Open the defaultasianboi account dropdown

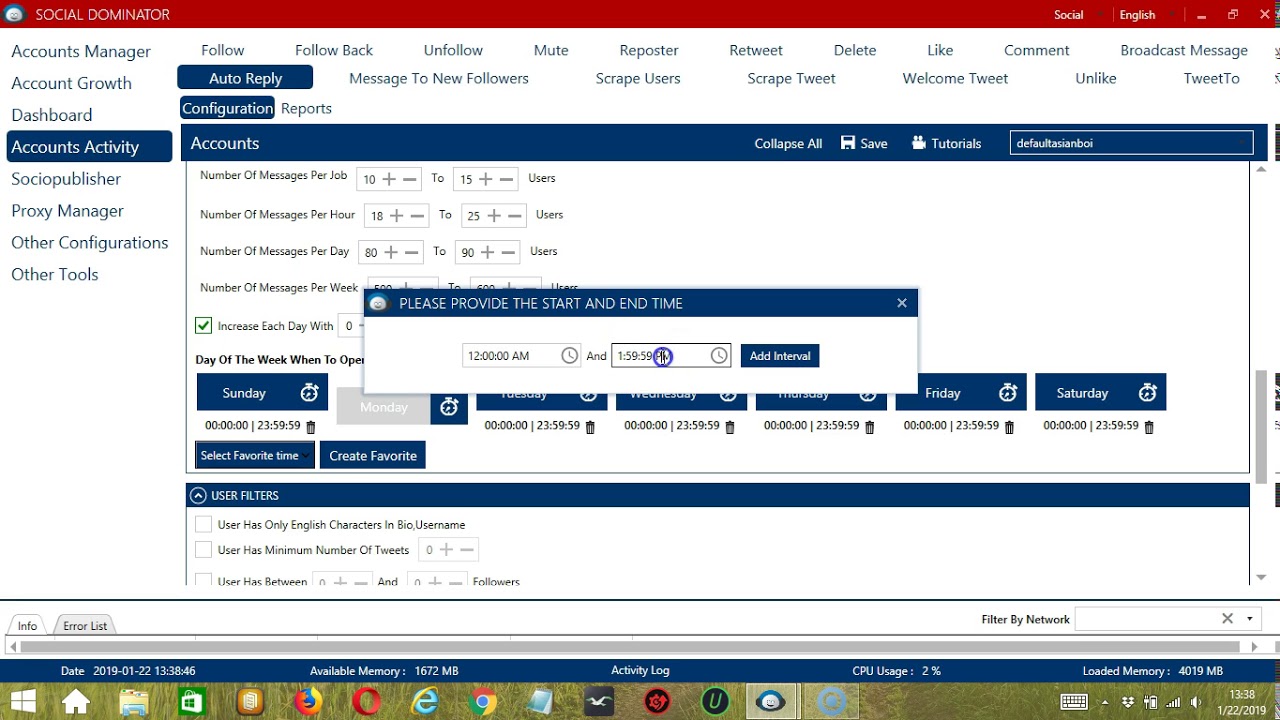pos(1131,143)
